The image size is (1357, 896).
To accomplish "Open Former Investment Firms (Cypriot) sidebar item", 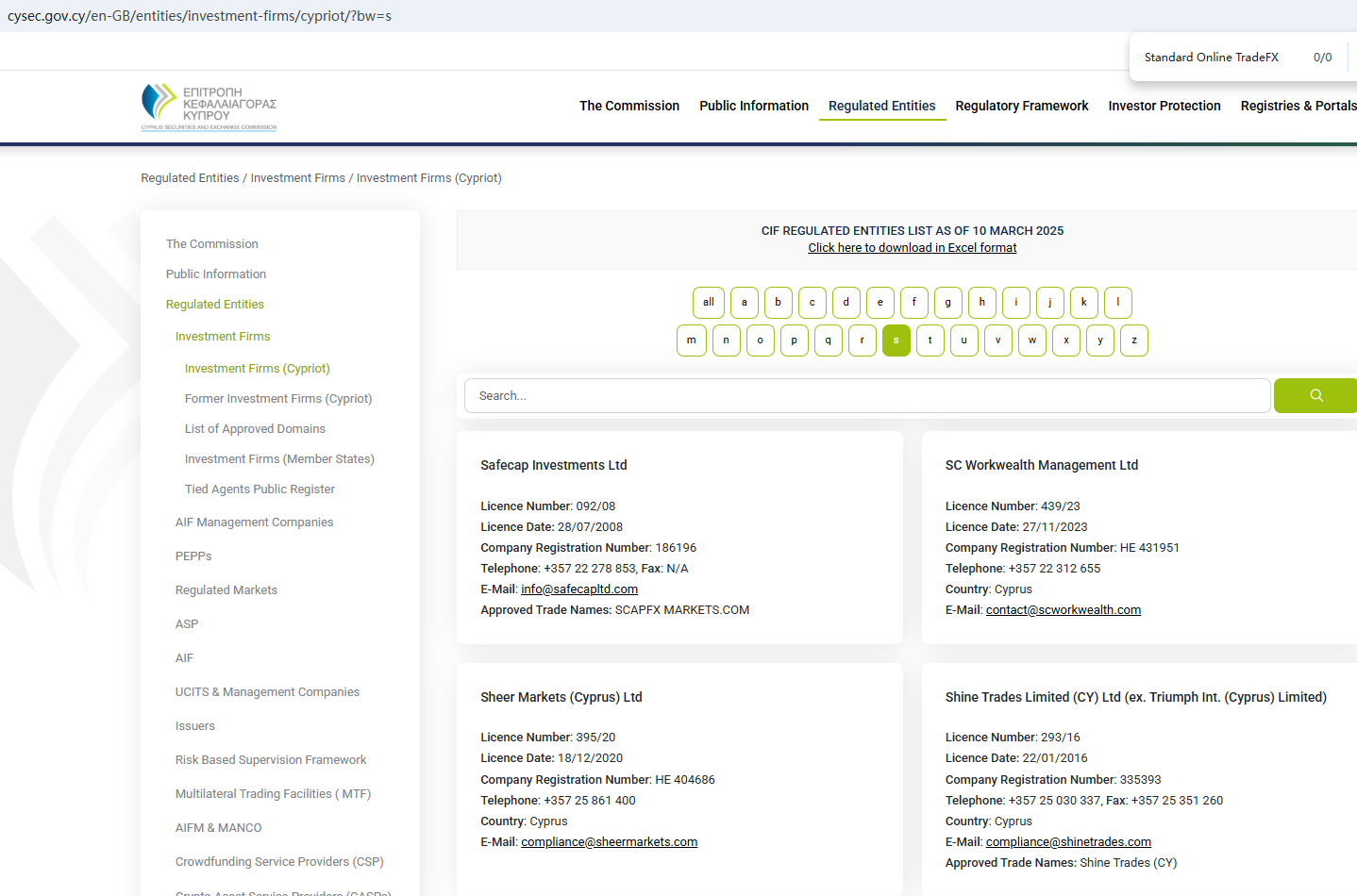I will point(278,399).
